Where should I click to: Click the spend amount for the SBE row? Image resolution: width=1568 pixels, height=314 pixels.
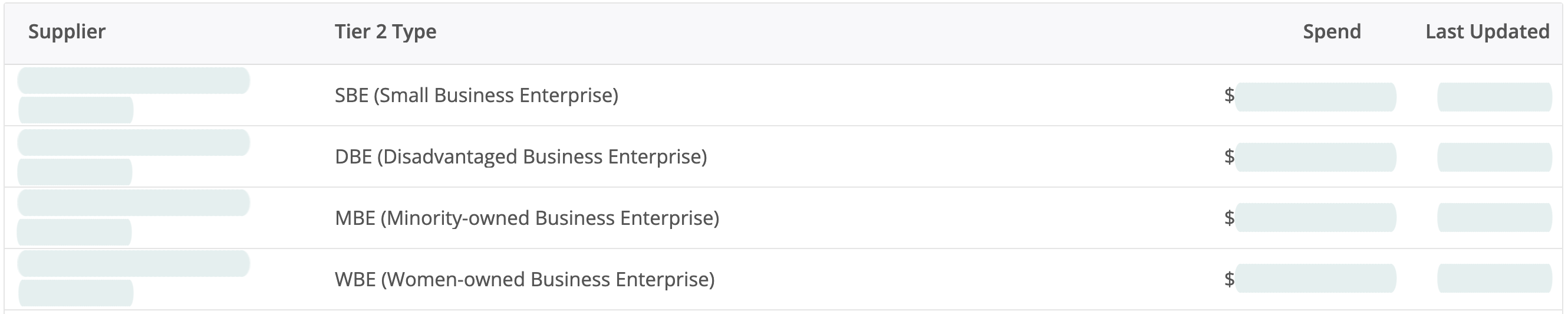(1315, 97)
